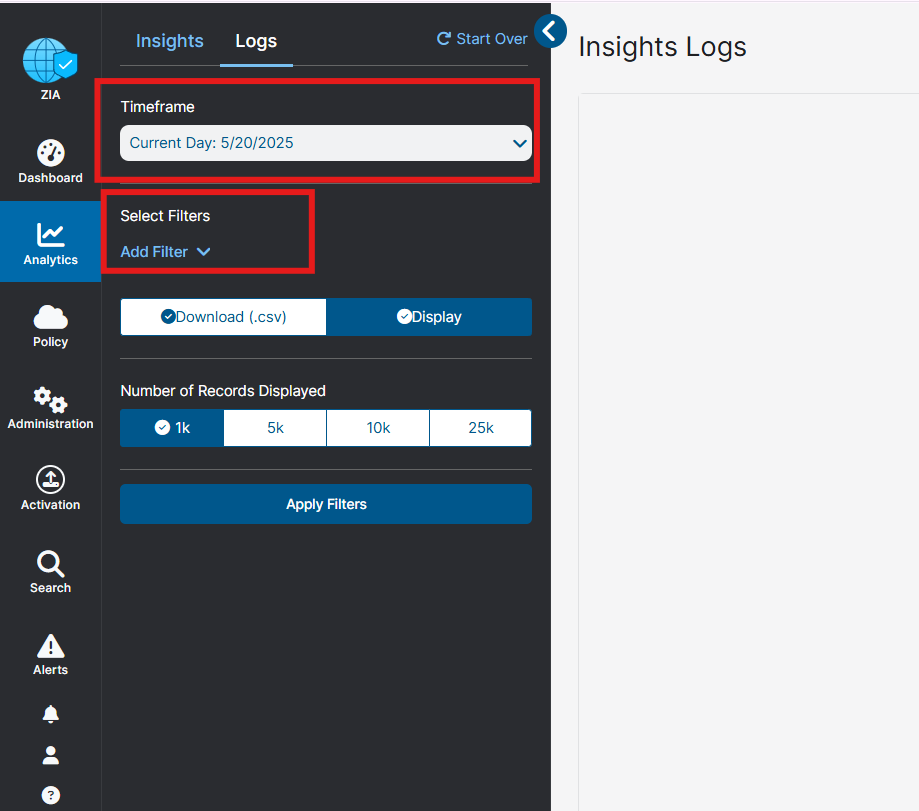
Task: Expand the Add Filter dropdown
Action: tap(165, 252)
